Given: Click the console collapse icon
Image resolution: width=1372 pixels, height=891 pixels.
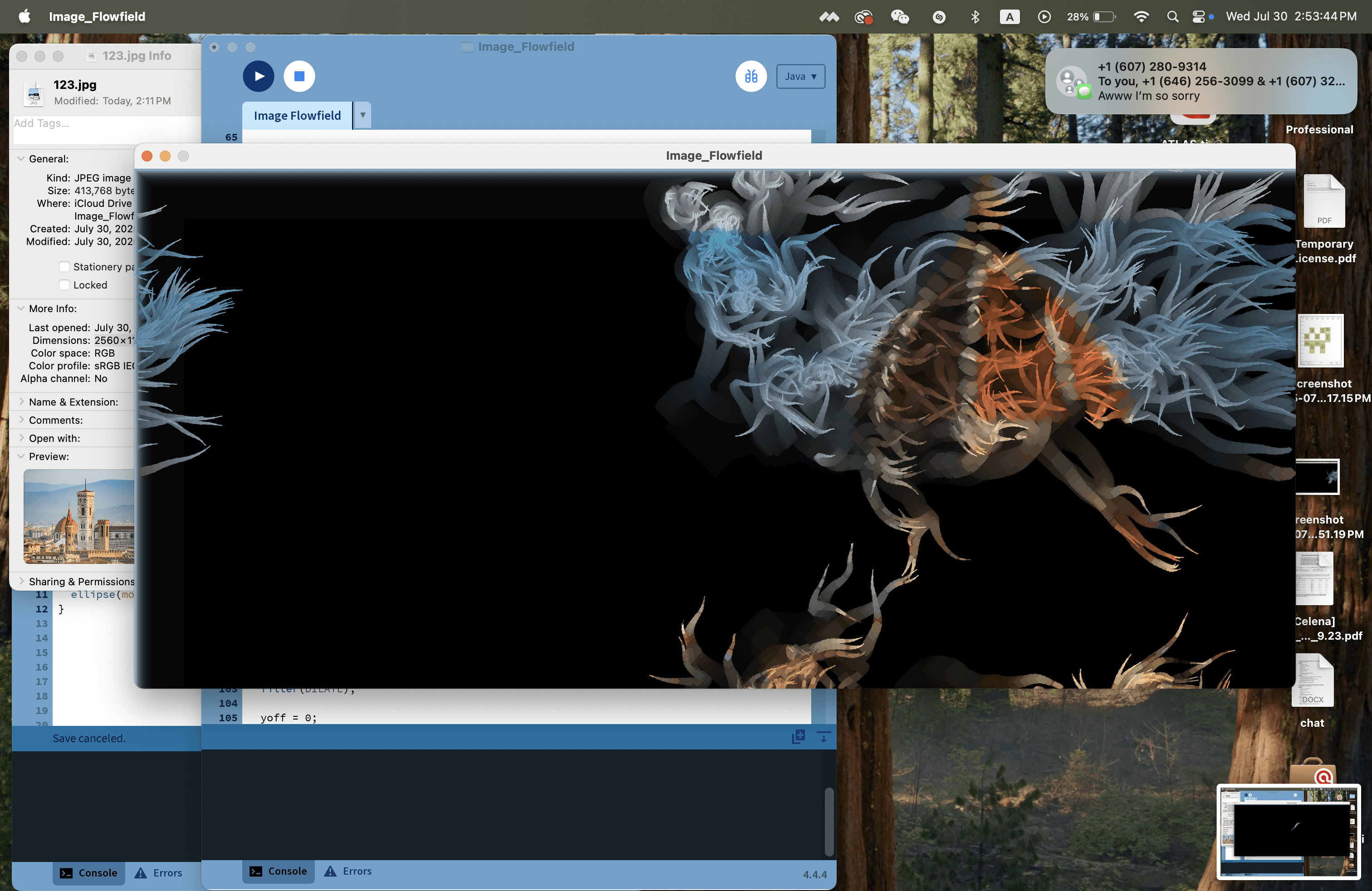Looking at the screenshot, I should (824, 737).
